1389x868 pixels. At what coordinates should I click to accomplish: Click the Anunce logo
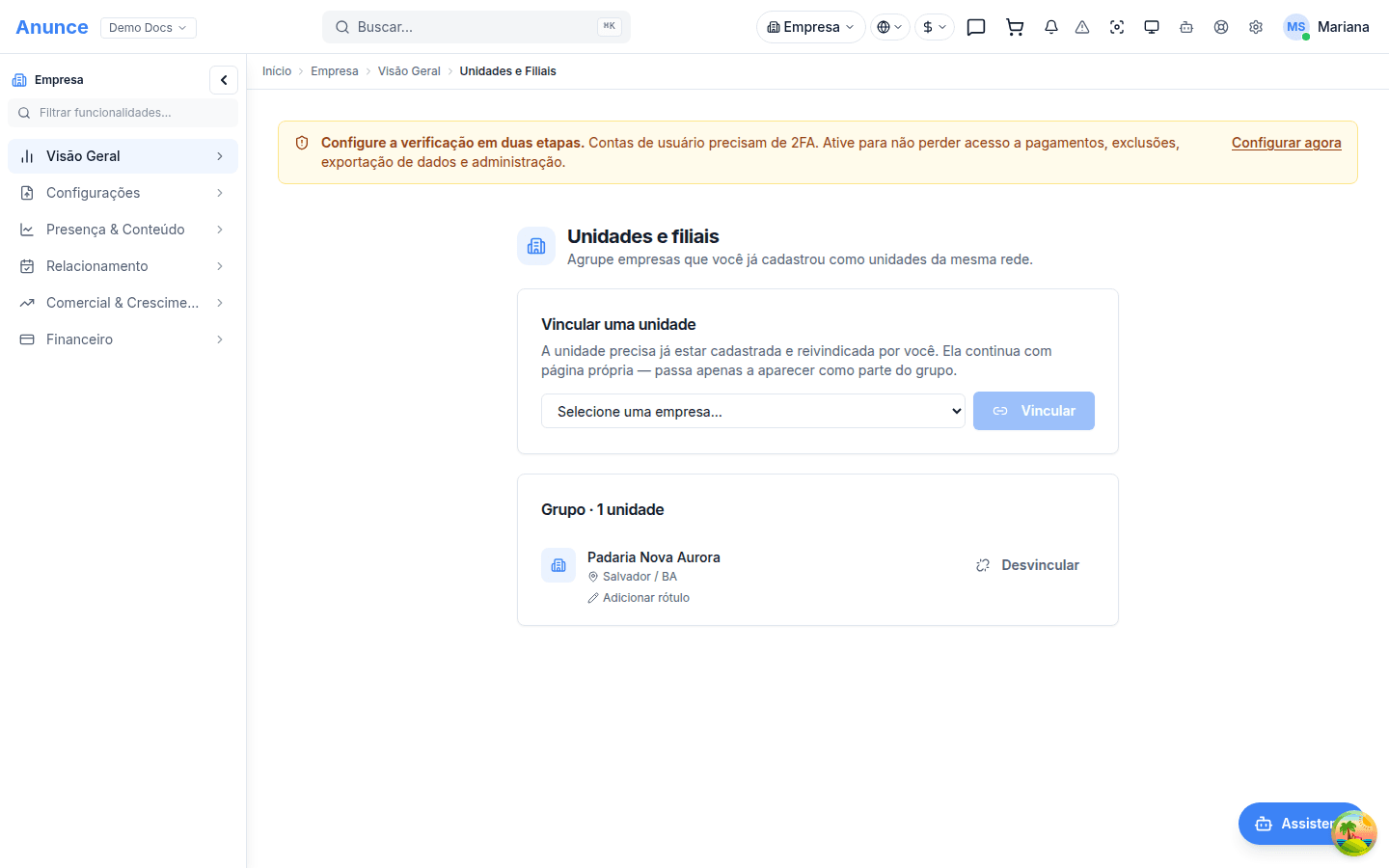(x=52, y=27)
